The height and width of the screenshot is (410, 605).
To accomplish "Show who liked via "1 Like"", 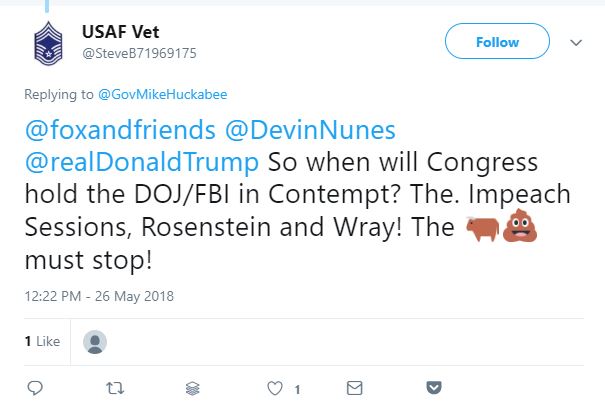I will coord(43,341).
